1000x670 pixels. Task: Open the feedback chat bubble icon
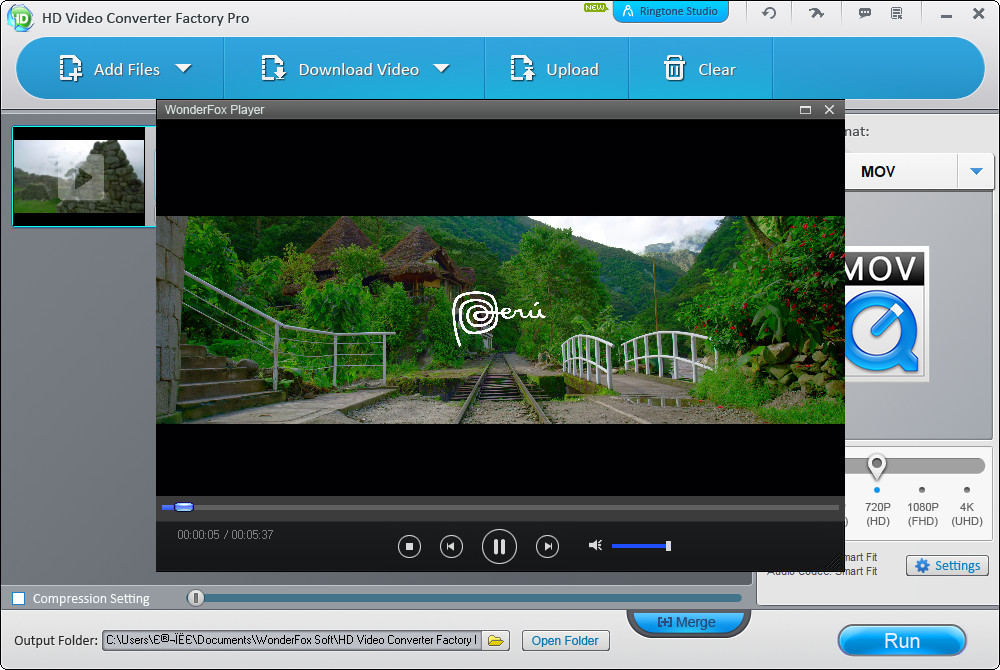click(865, 13)
